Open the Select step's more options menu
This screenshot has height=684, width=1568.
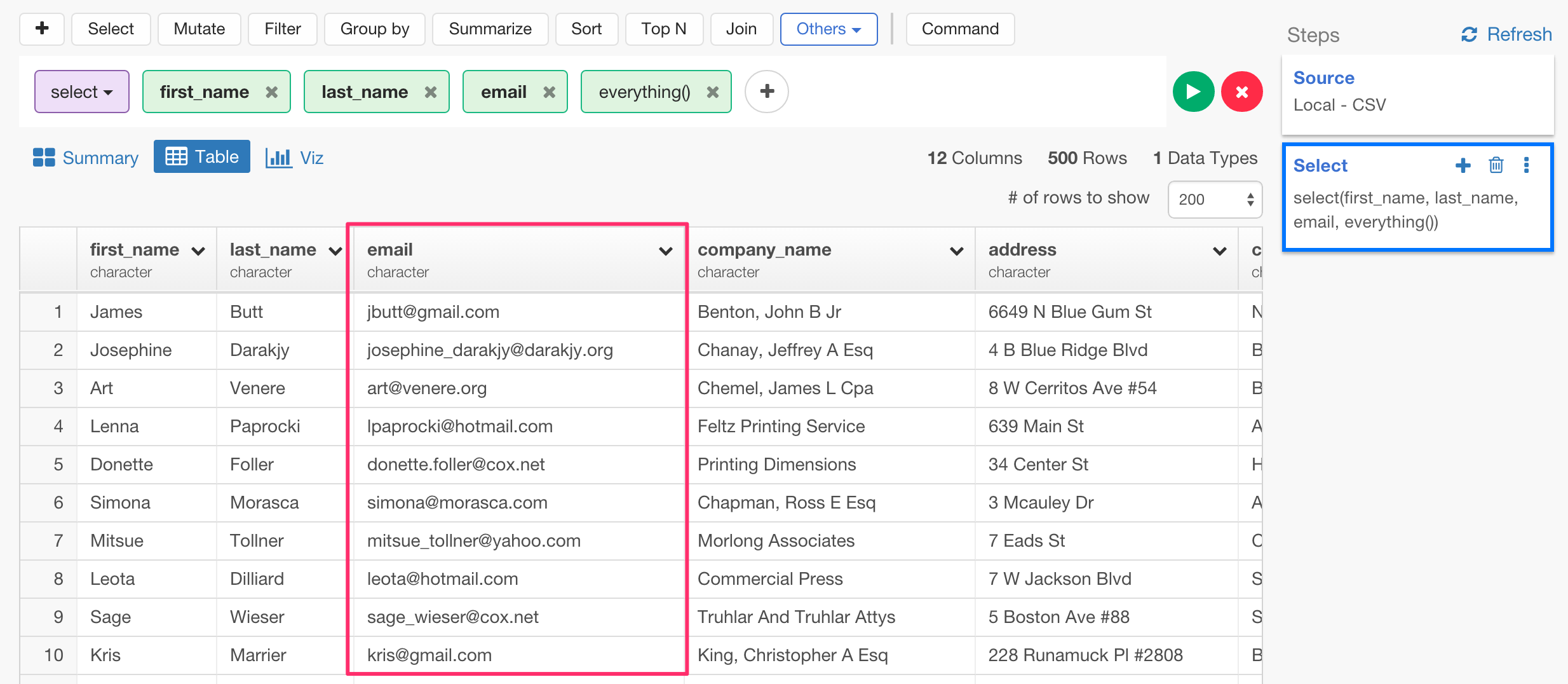[1526, 165]
